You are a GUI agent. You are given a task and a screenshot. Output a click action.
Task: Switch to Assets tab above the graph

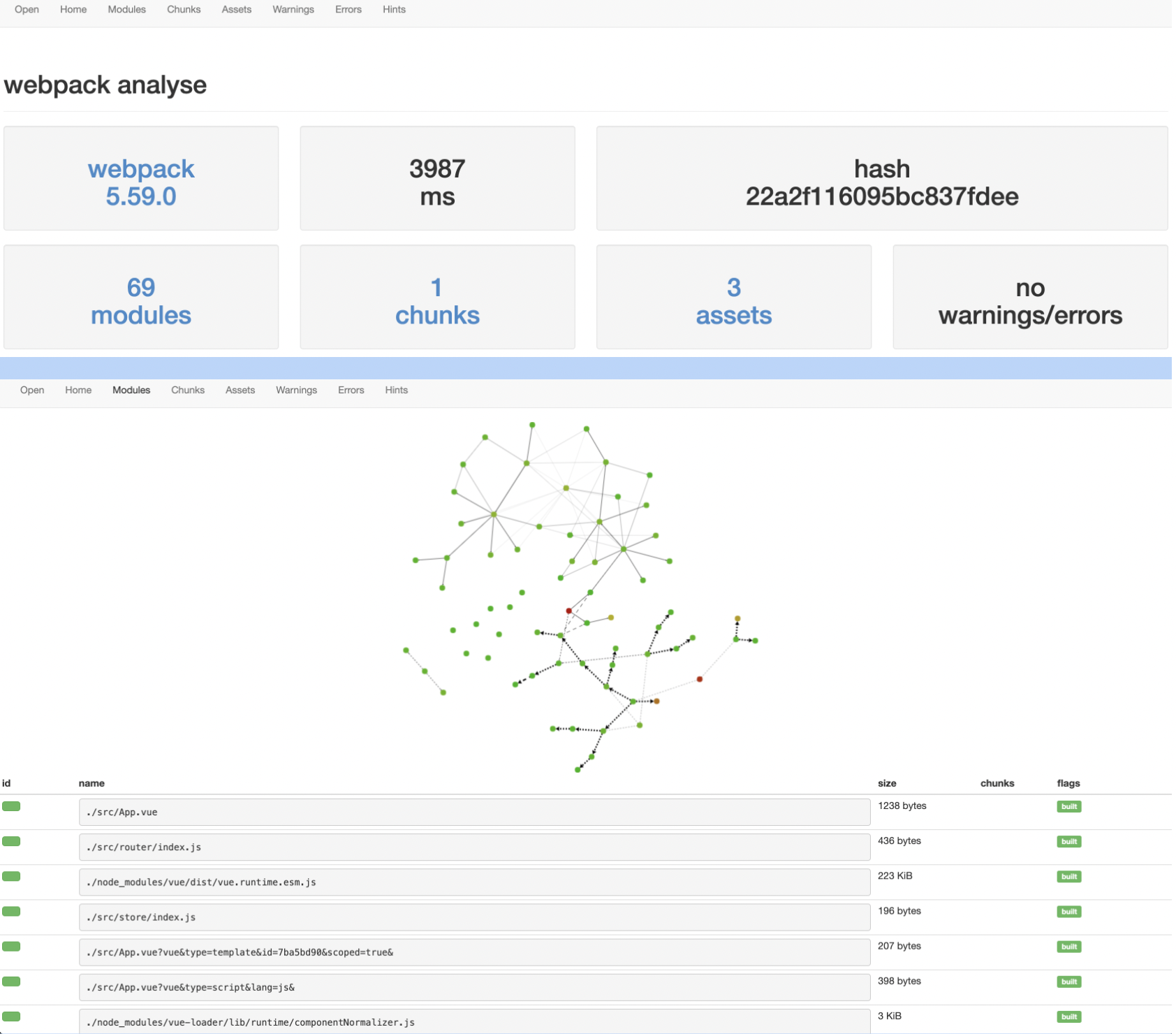[240, 391]
